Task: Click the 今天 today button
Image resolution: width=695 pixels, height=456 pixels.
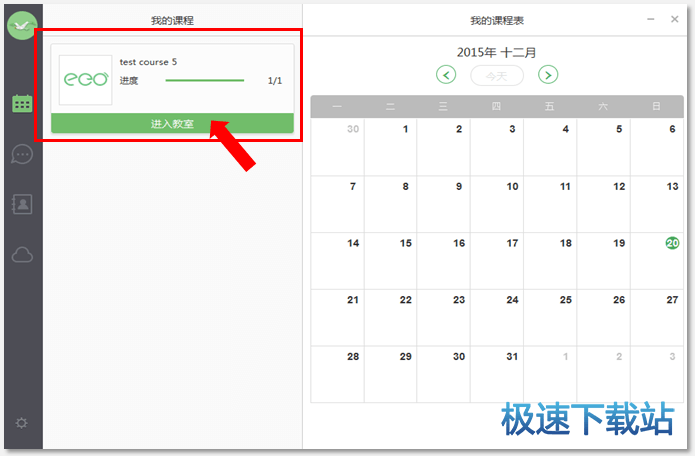Action: pyautogui.click(x=497, y=76)
